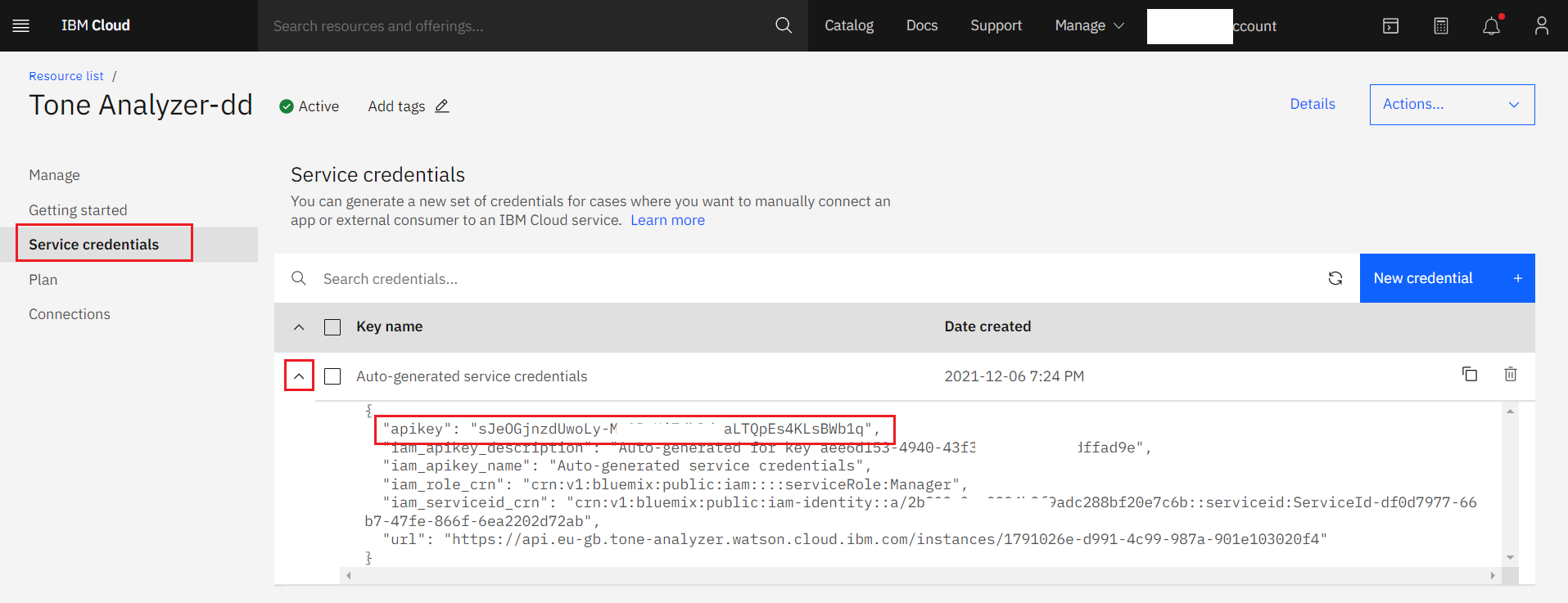Open the cost estimator calculator icon
The width and height of the screenshot is (1568, 603).
[x=1441, y=25]
